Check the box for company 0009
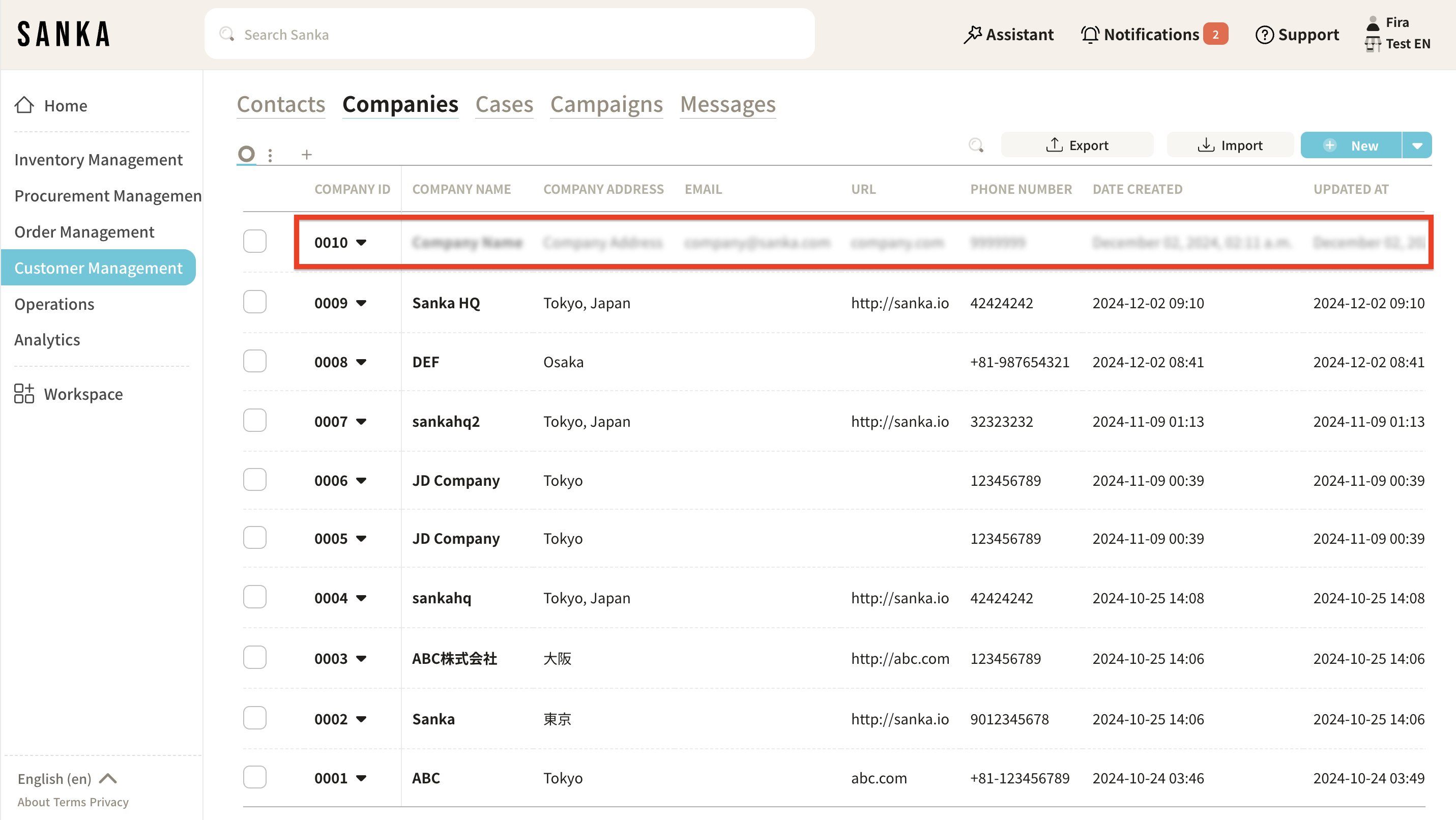This screenshot has height=820, width=1456. pos(254,302)
